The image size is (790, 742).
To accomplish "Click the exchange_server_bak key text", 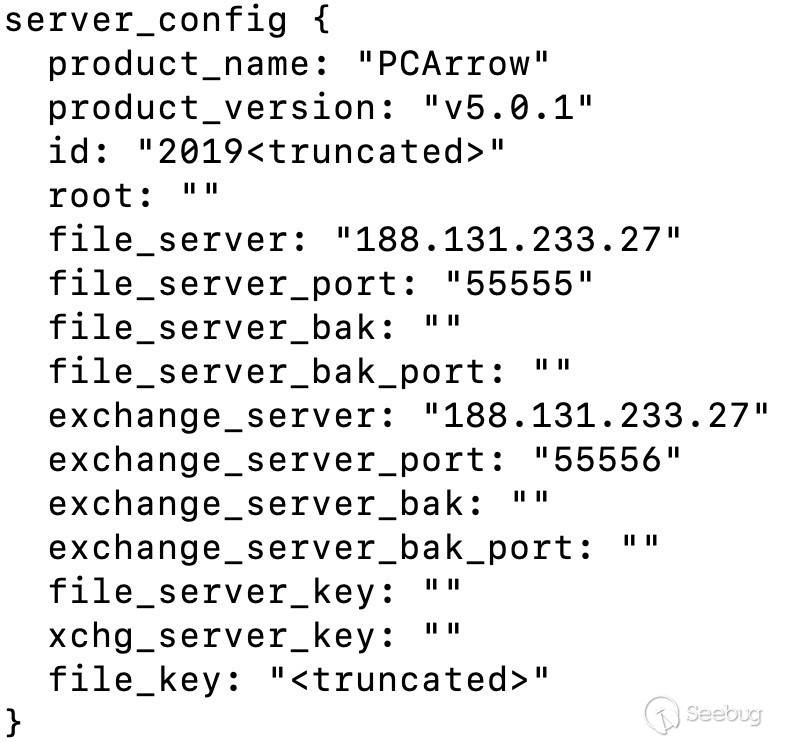I will tap(267, 505).
